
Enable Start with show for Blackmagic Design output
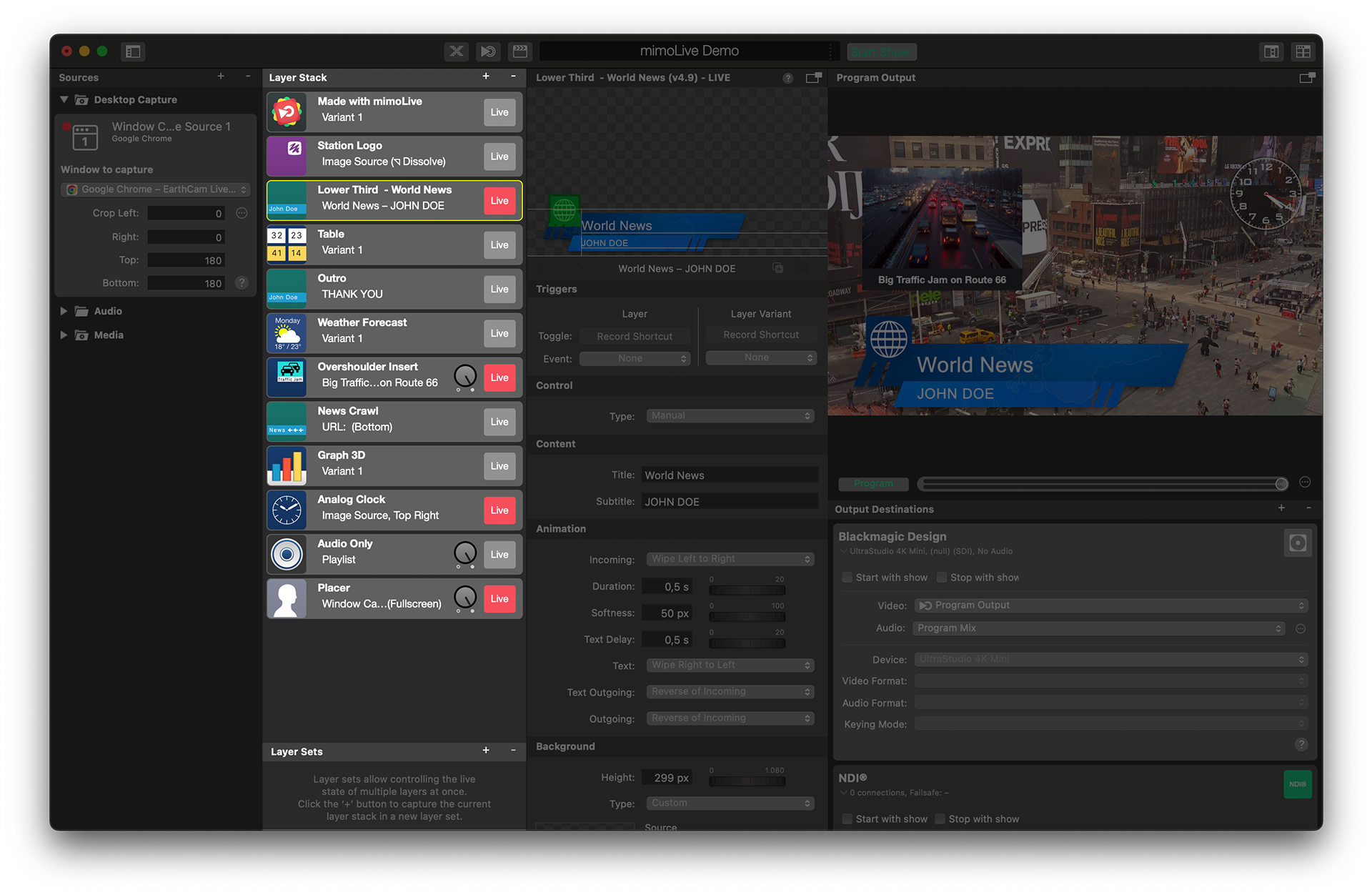pos(847,577)
